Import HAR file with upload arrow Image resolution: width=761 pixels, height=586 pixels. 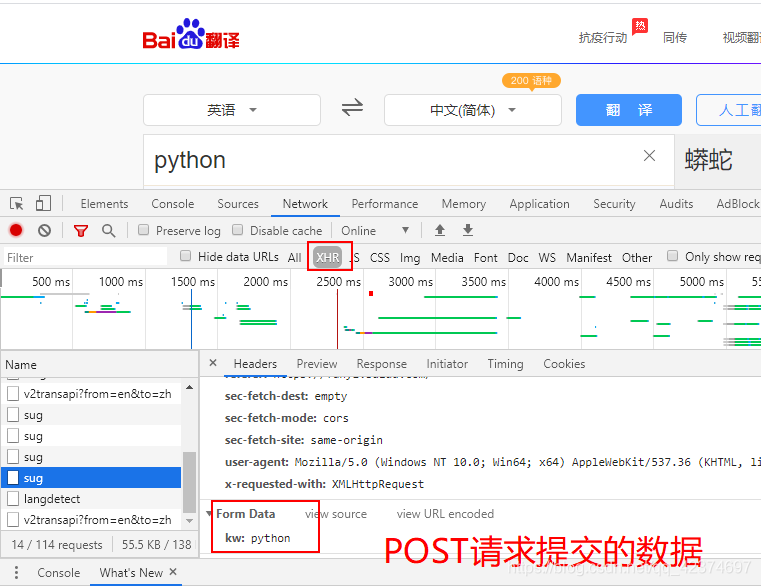[440, 230]
